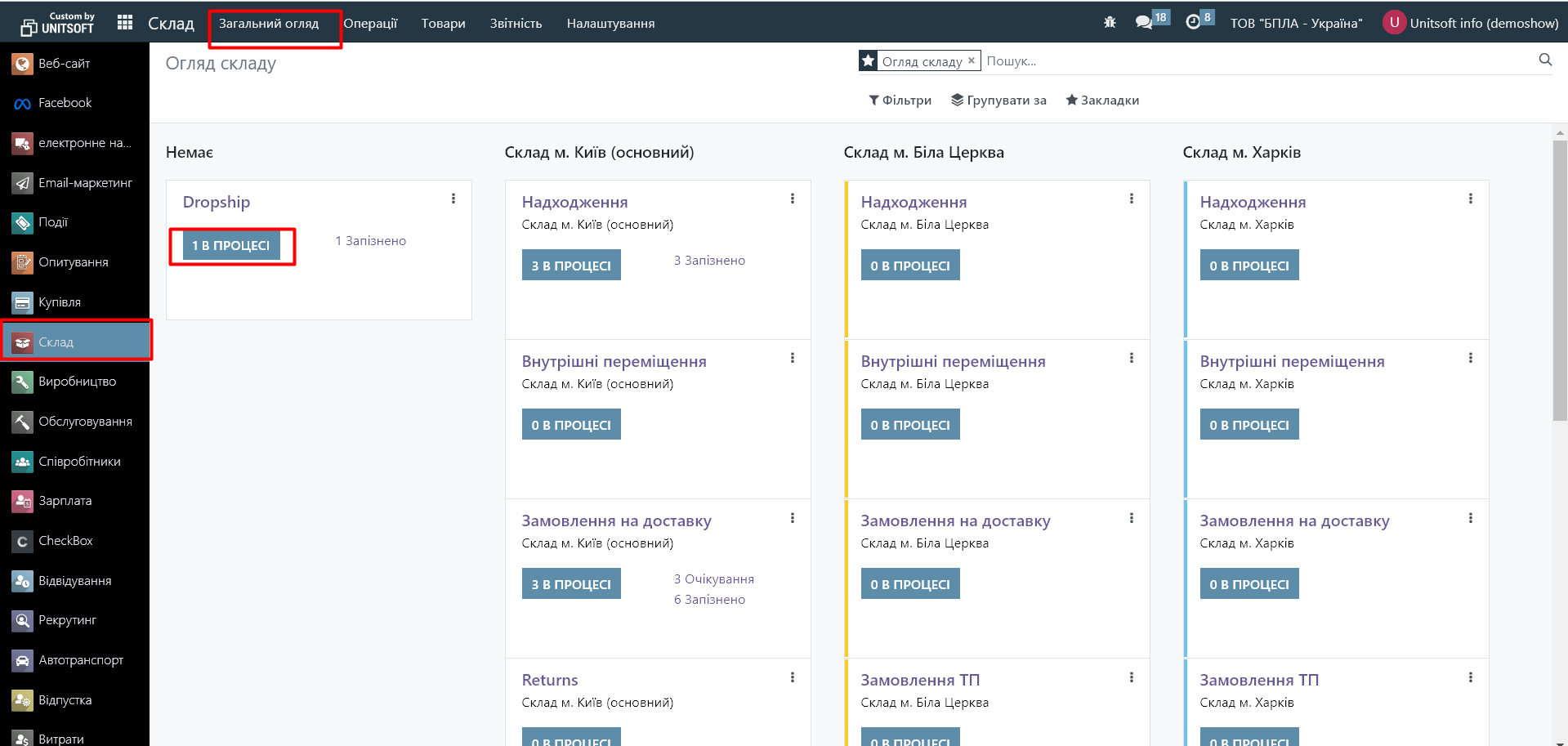Screen dimensions: 1568x746
Task: Expand the Фільтри dropdown
Action: 900,101
